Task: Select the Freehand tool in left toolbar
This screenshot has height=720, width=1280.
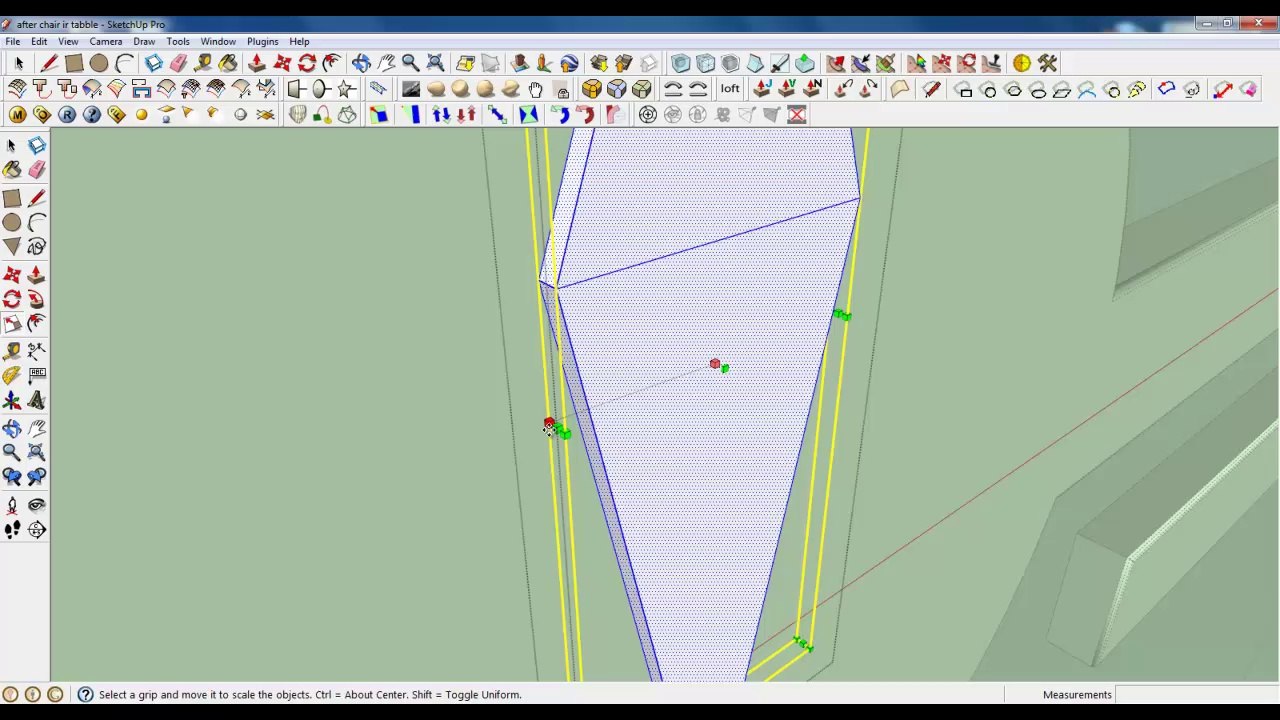Action: pyautogui.click(x=37, y=247)
